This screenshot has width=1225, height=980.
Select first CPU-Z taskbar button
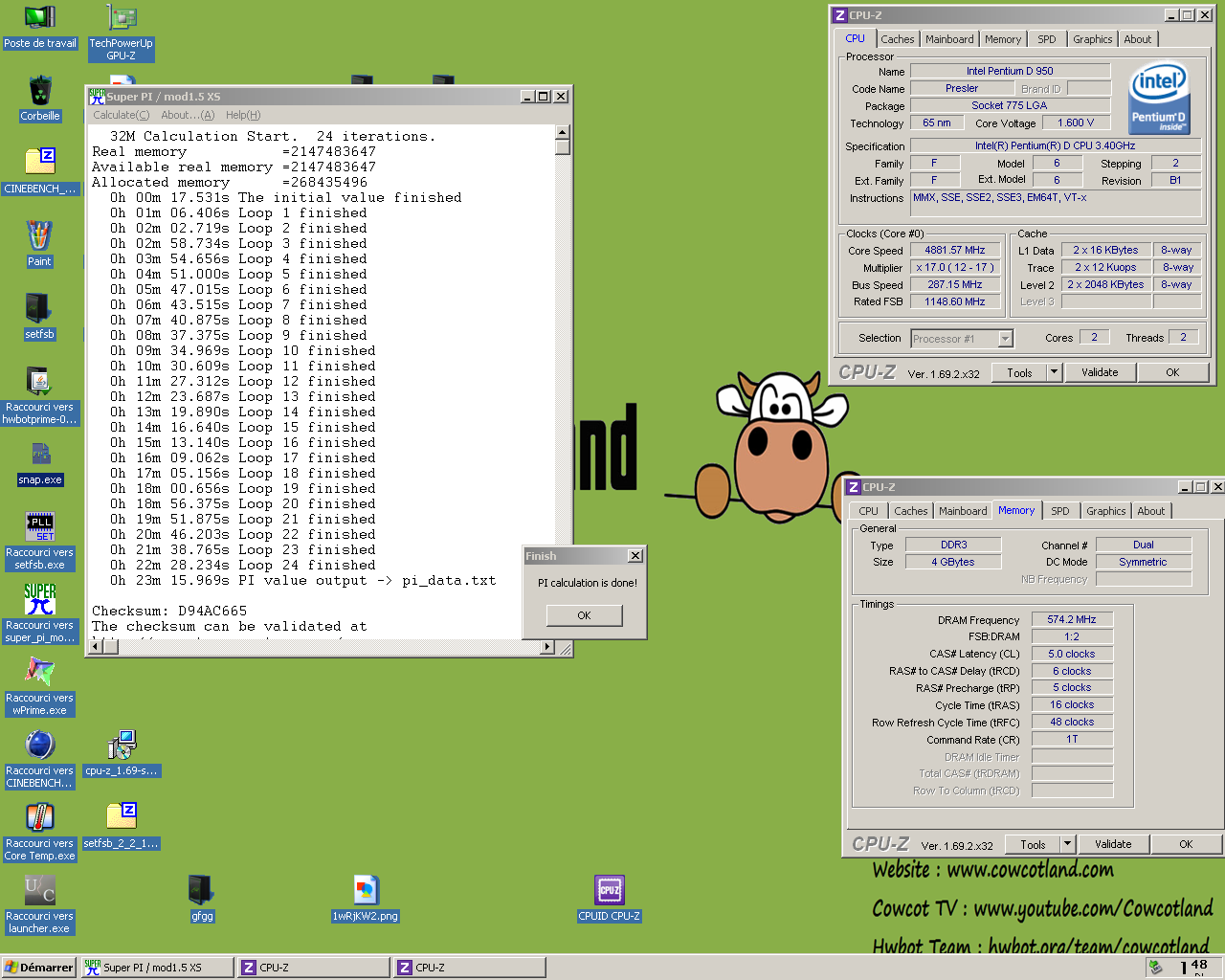click(314, 968)
